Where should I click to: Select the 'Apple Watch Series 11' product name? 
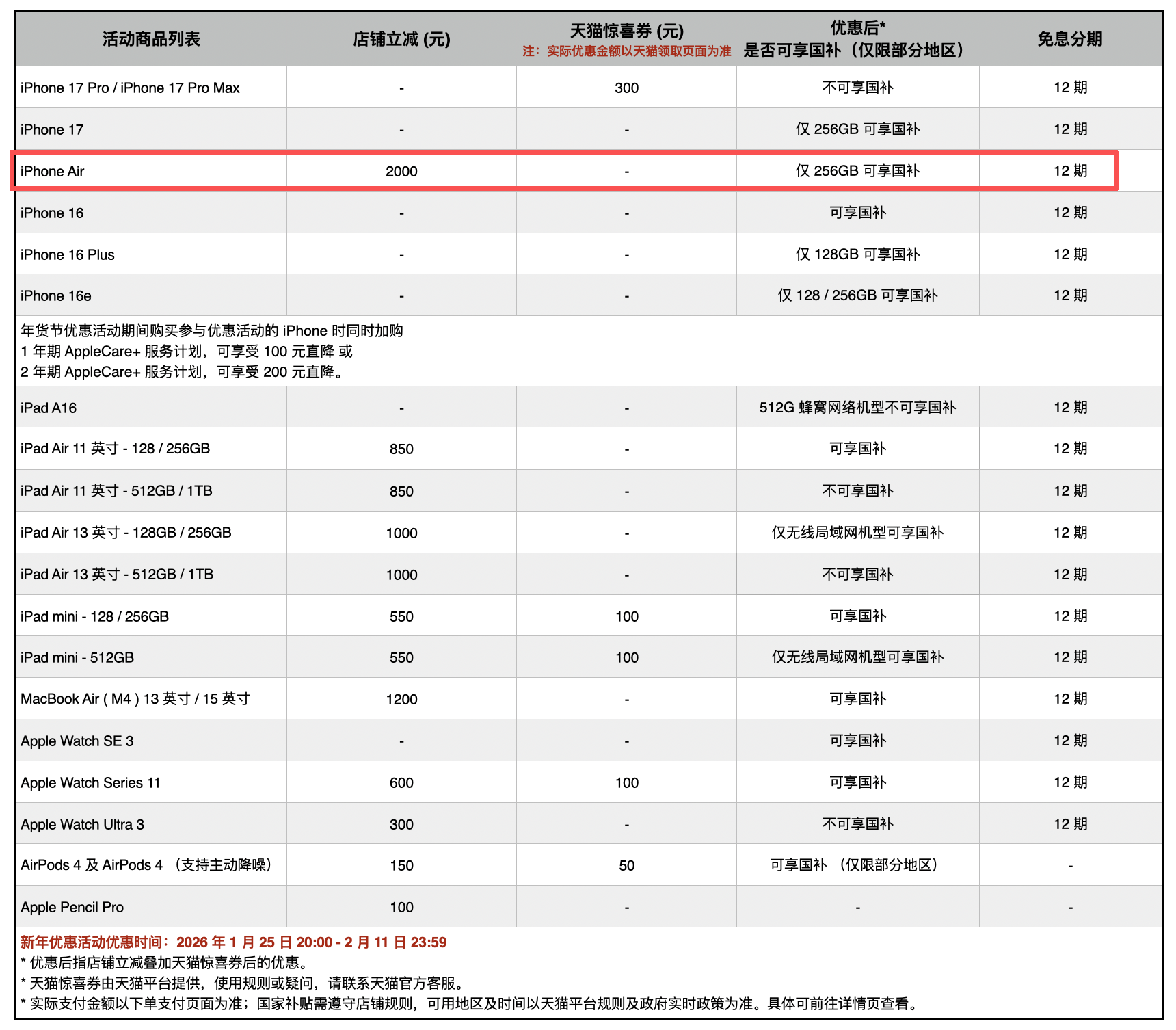[x=90, y=782]
